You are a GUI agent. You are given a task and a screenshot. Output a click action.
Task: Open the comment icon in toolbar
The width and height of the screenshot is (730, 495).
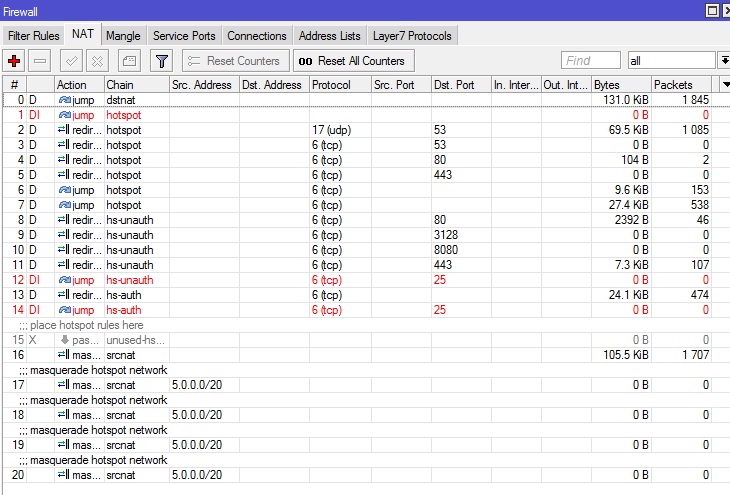tap(129, 61)
